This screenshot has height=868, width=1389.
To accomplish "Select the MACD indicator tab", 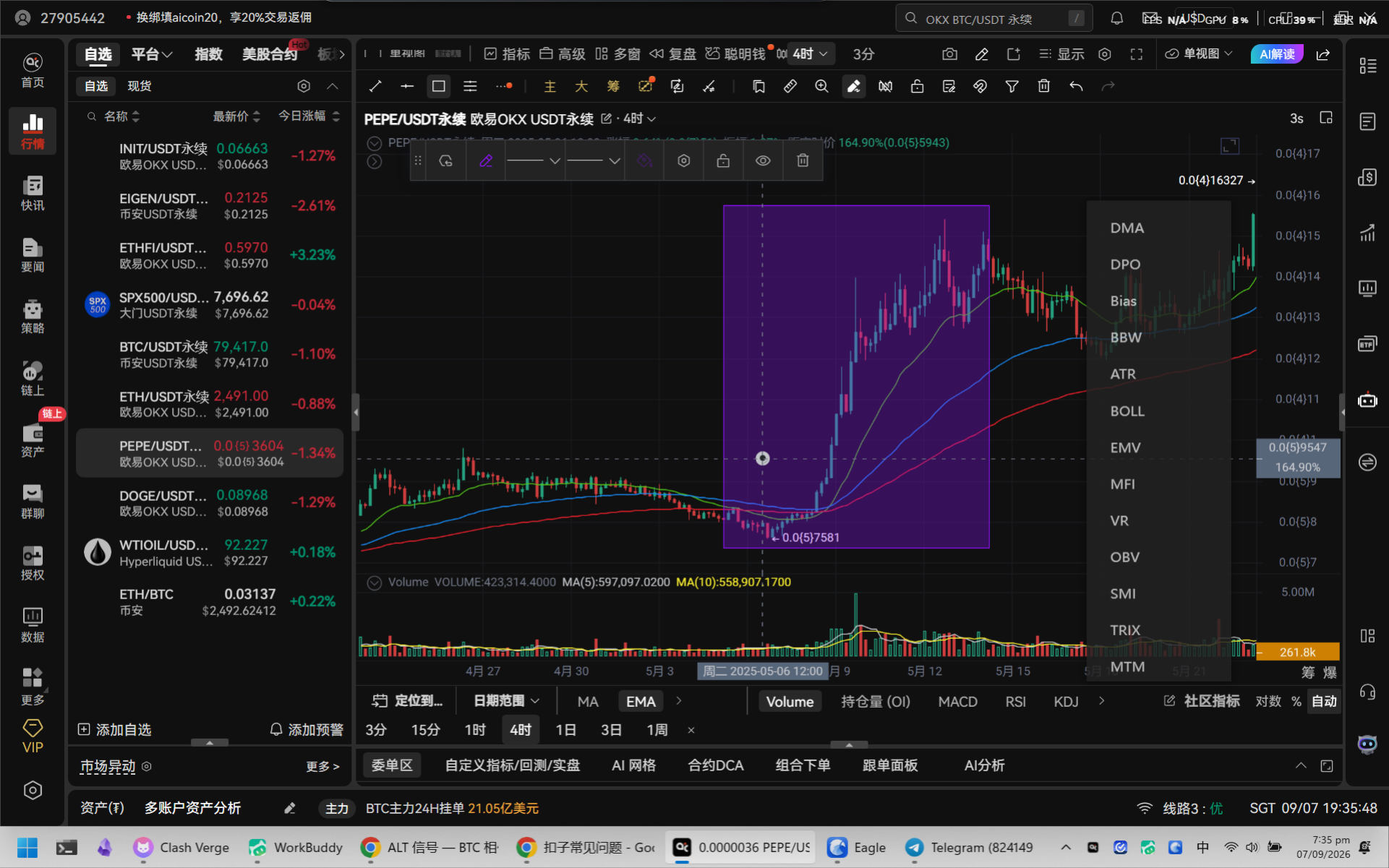I will click(957, 701).
